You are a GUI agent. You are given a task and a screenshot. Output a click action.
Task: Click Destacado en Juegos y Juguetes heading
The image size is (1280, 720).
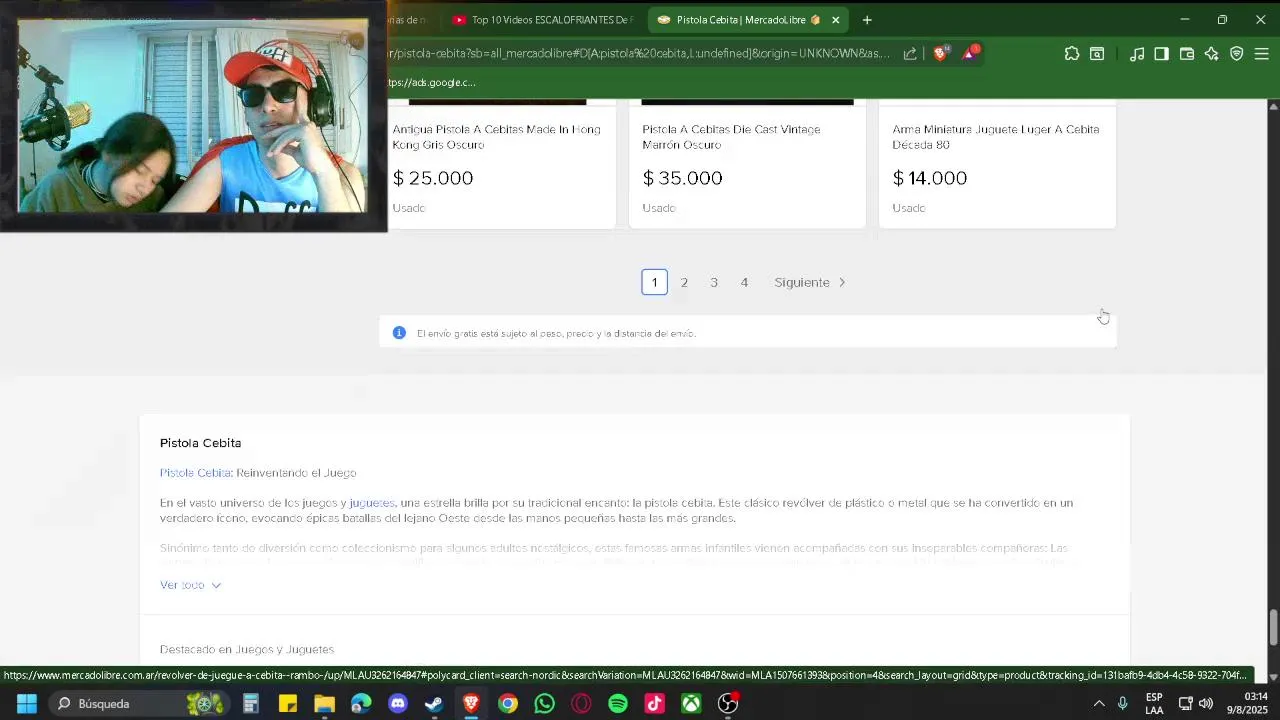tap(247, 649)
